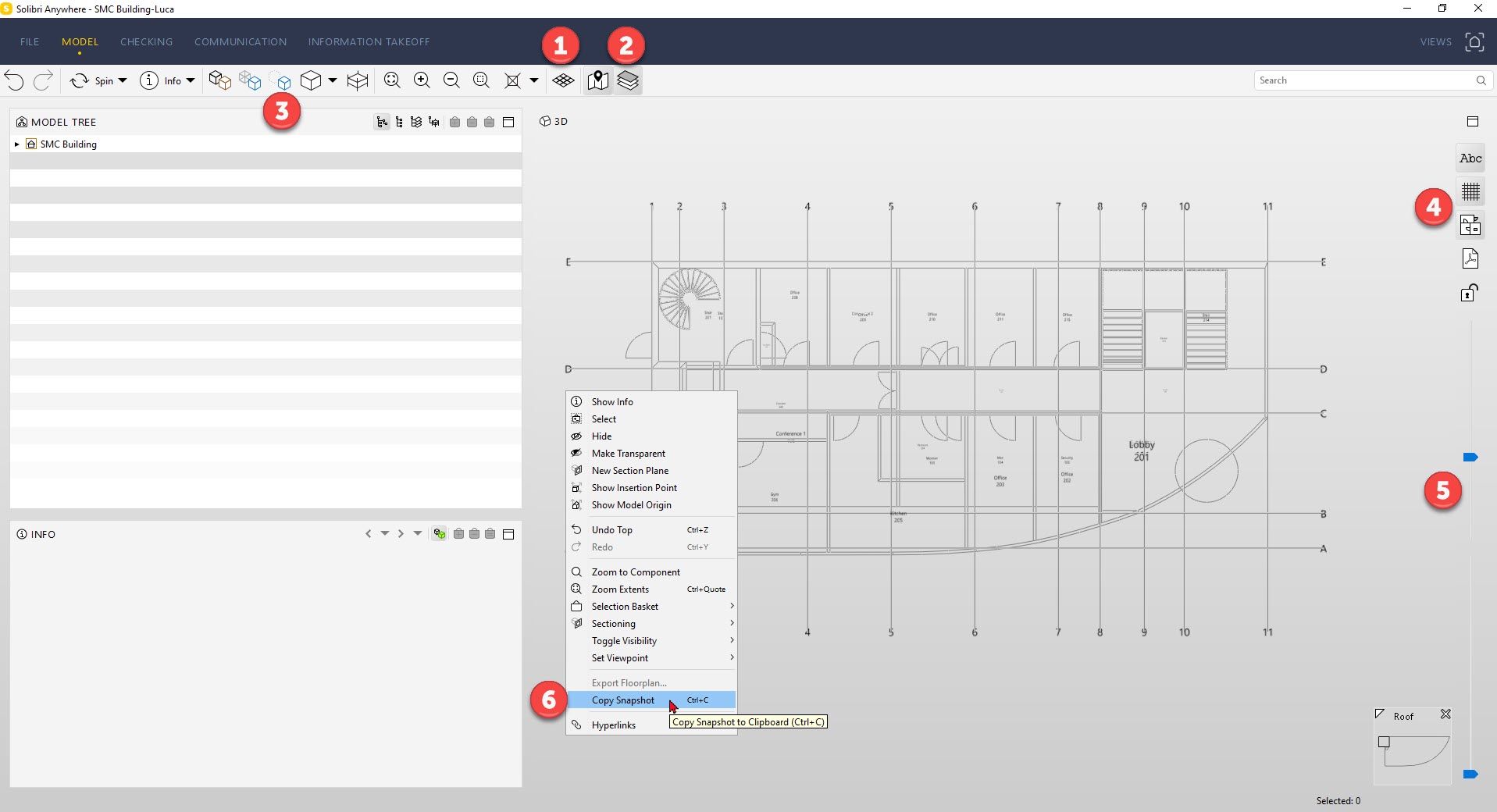This screenshot has height=812, width=1497.
Task: Click the Redo arrow in the toolbar
Action: (x=43, y=80)
